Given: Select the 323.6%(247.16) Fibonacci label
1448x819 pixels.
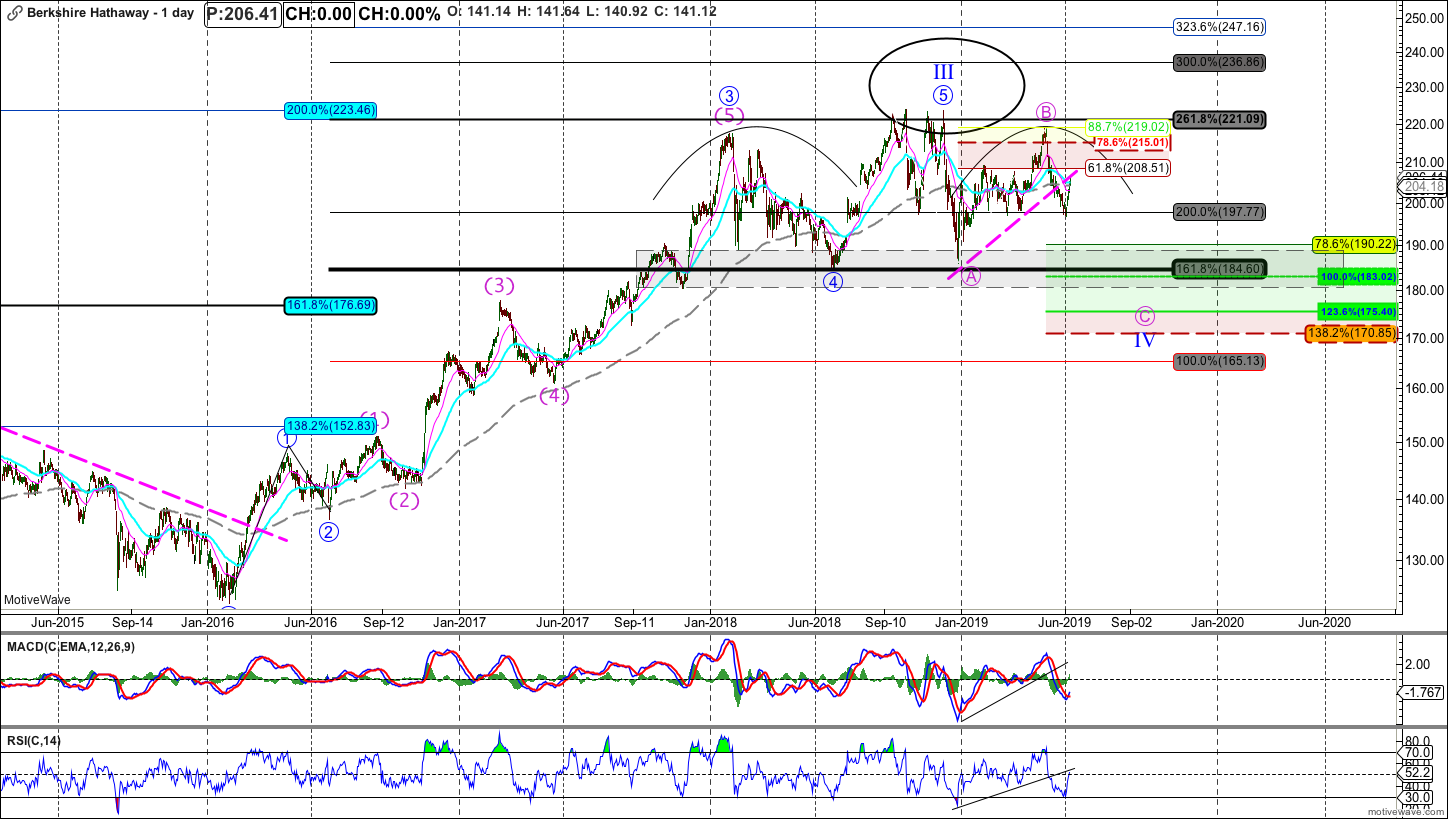Looking at the screenshot, I should click(1220, 28).
